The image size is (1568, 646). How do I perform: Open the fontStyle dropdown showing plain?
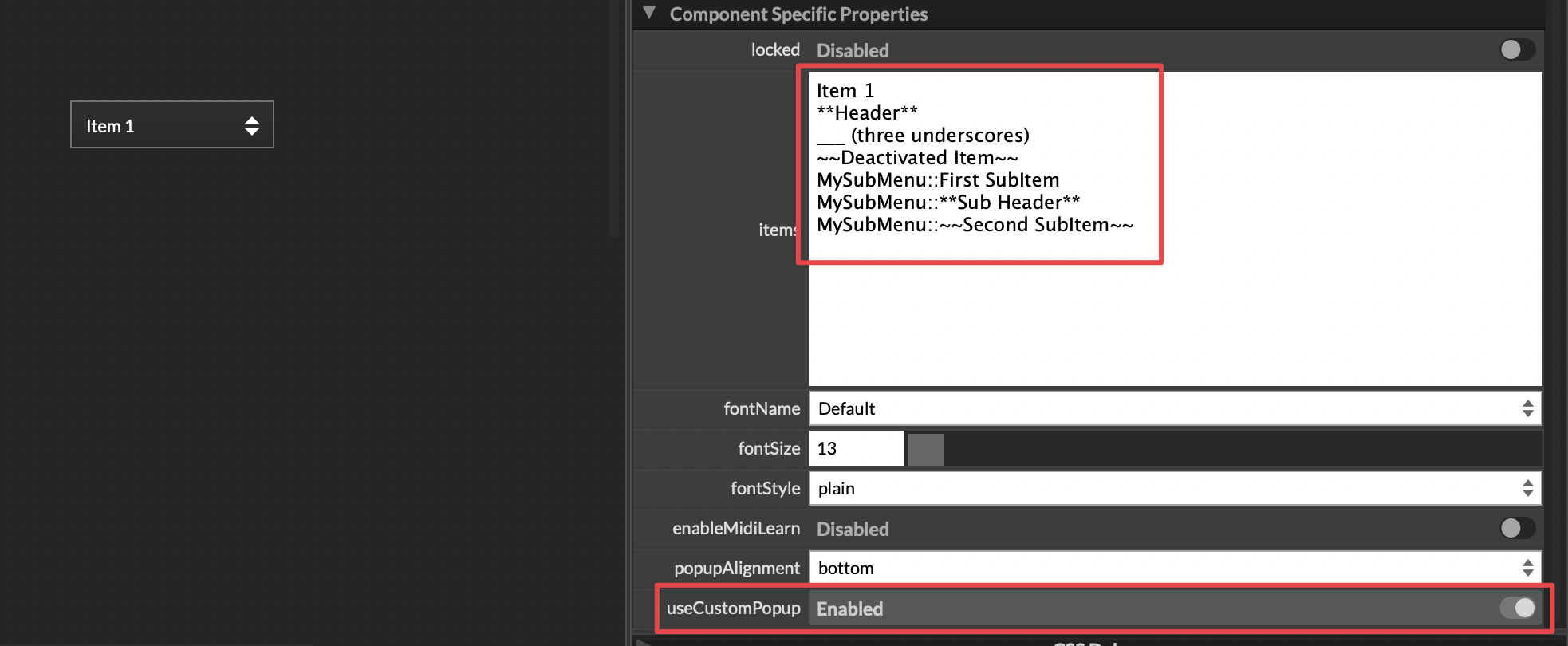pyautogui.click(x=1164, y=489)
